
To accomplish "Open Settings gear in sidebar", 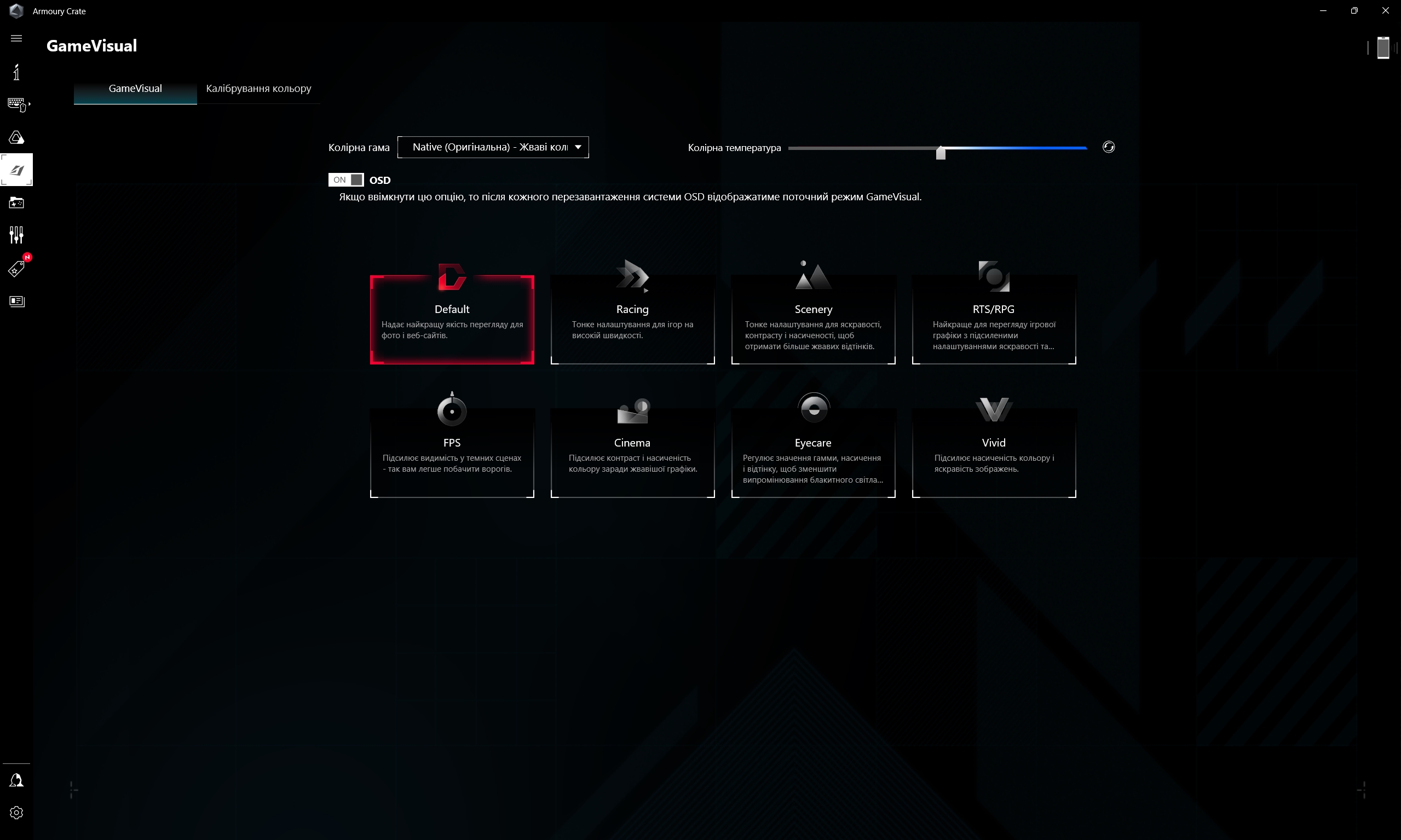I will coord(16,813).
